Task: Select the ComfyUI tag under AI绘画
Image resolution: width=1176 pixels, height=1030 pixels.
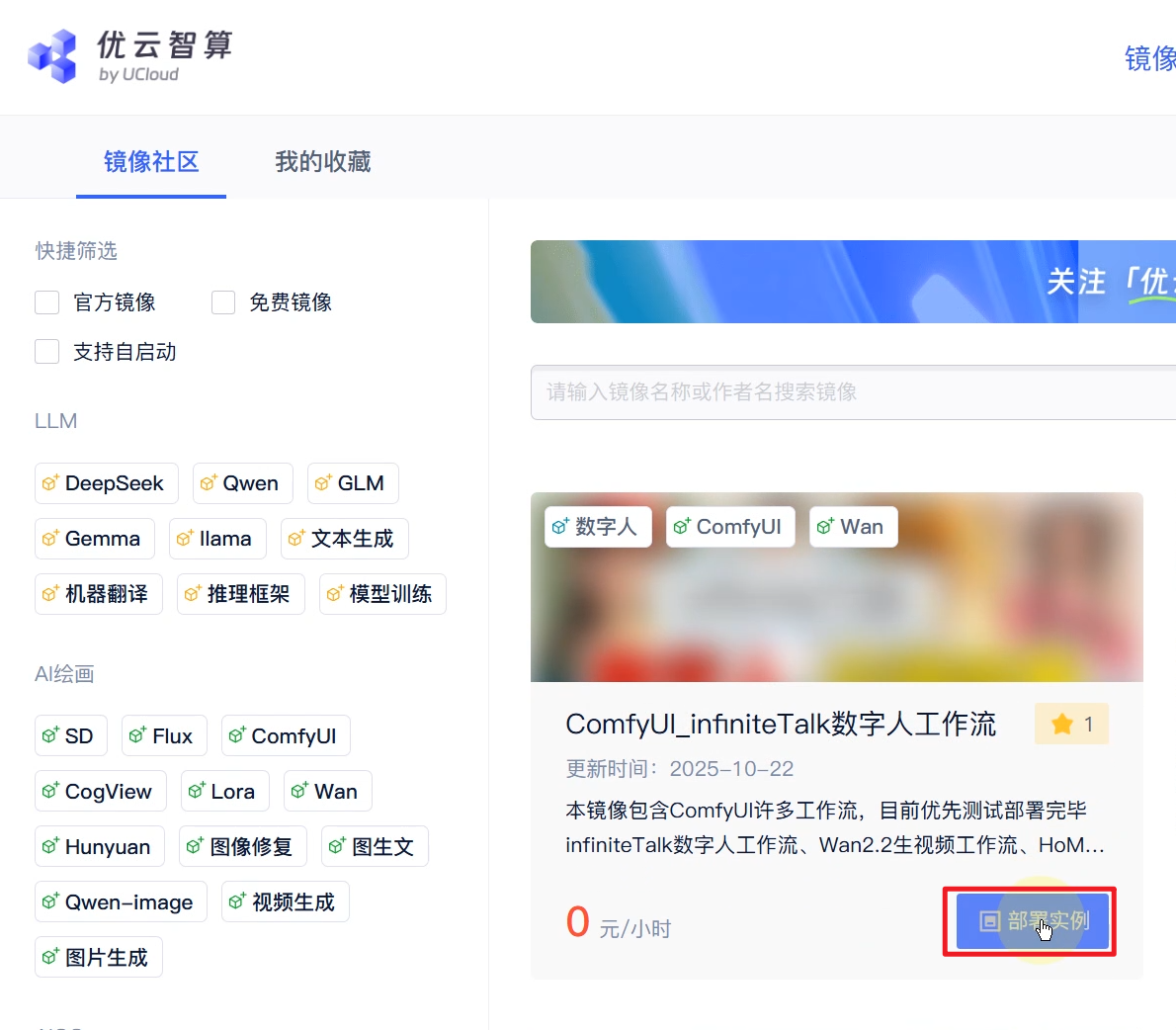Action: [286, 736]
